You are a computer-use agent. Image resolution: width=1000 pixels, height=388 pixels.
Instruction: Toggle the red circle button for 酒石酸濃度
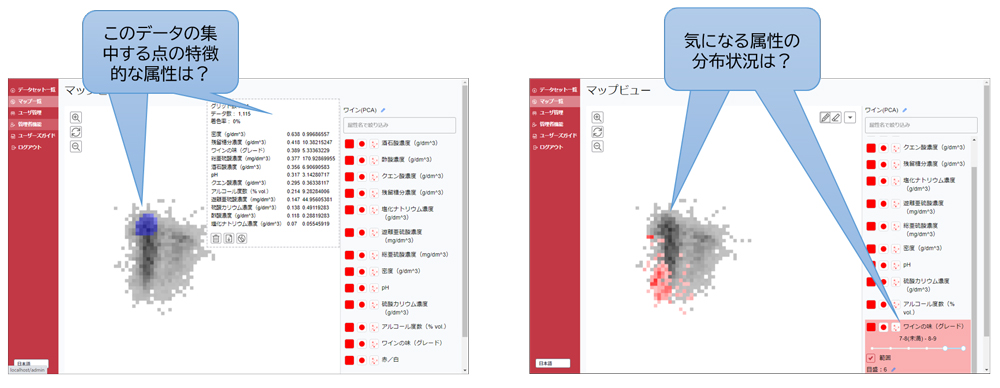click(x=362, y=144)
